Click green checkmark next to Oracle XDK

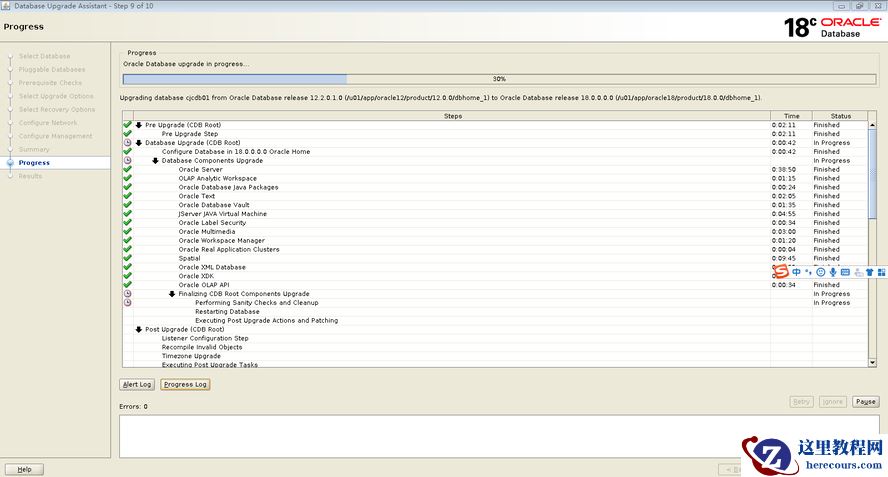127,276
